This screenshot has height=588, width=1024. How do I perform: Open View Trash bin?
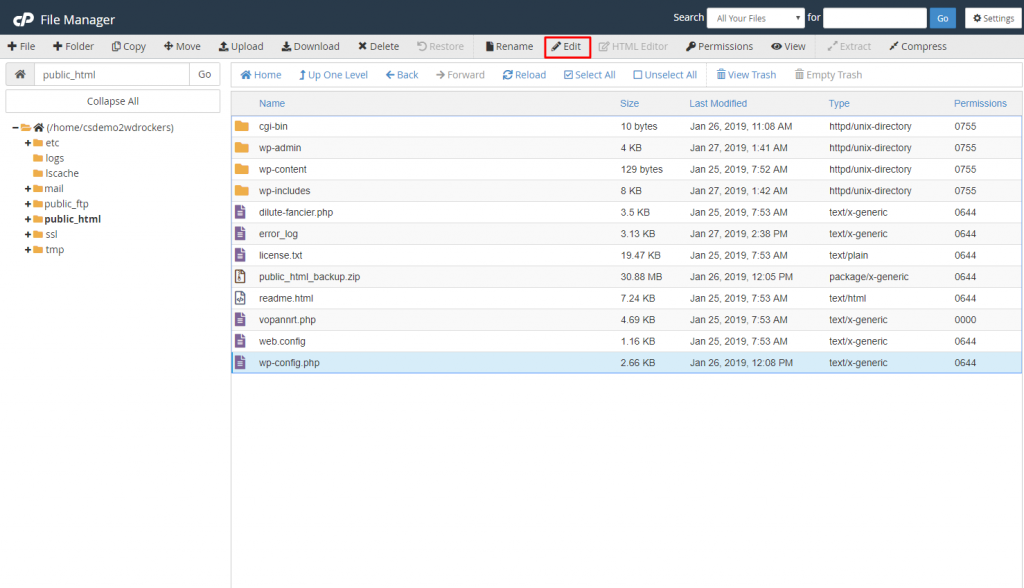pyautogui.click(x=746, y=75)
